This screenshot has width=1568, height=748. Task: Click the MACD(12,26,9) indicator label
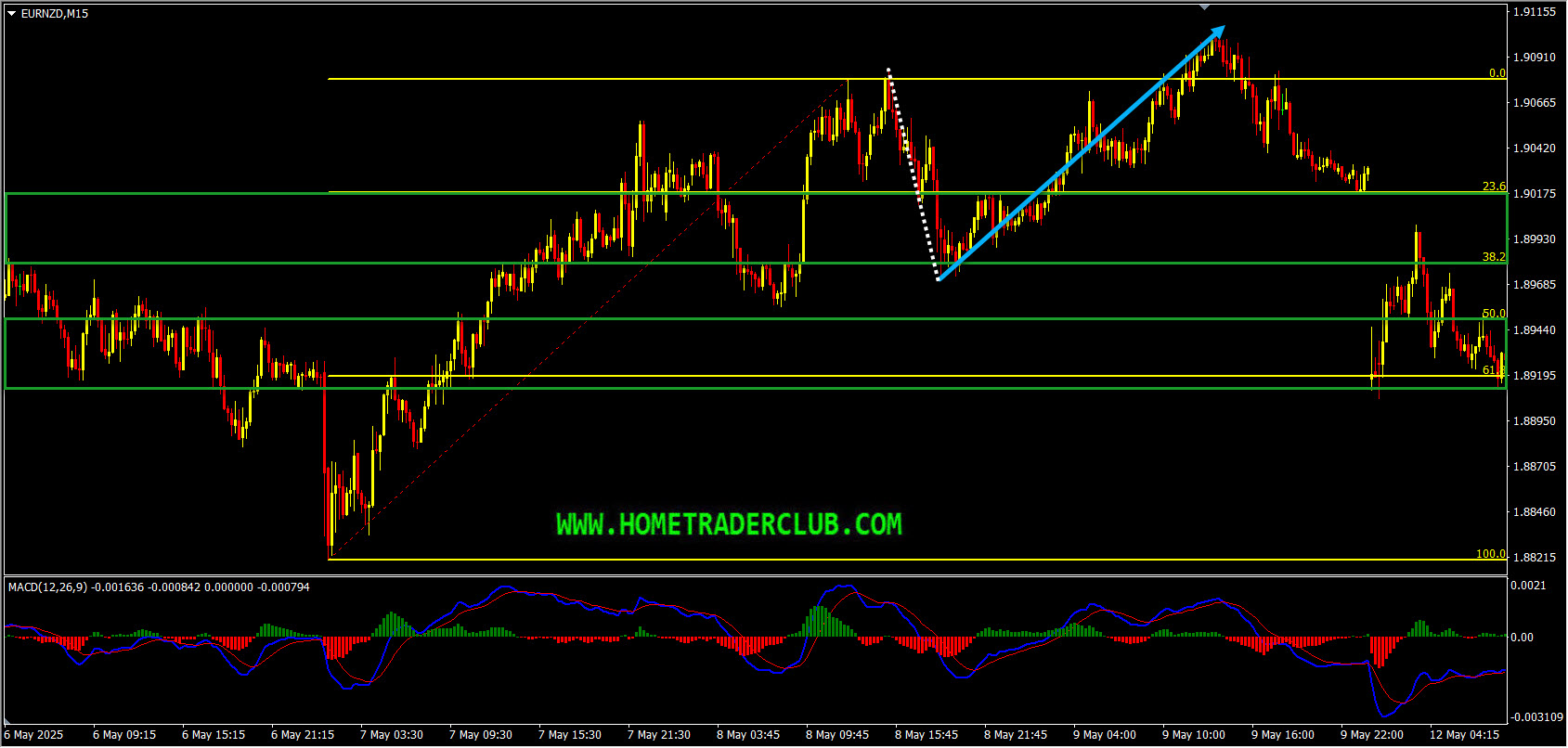tap(47, 587)
